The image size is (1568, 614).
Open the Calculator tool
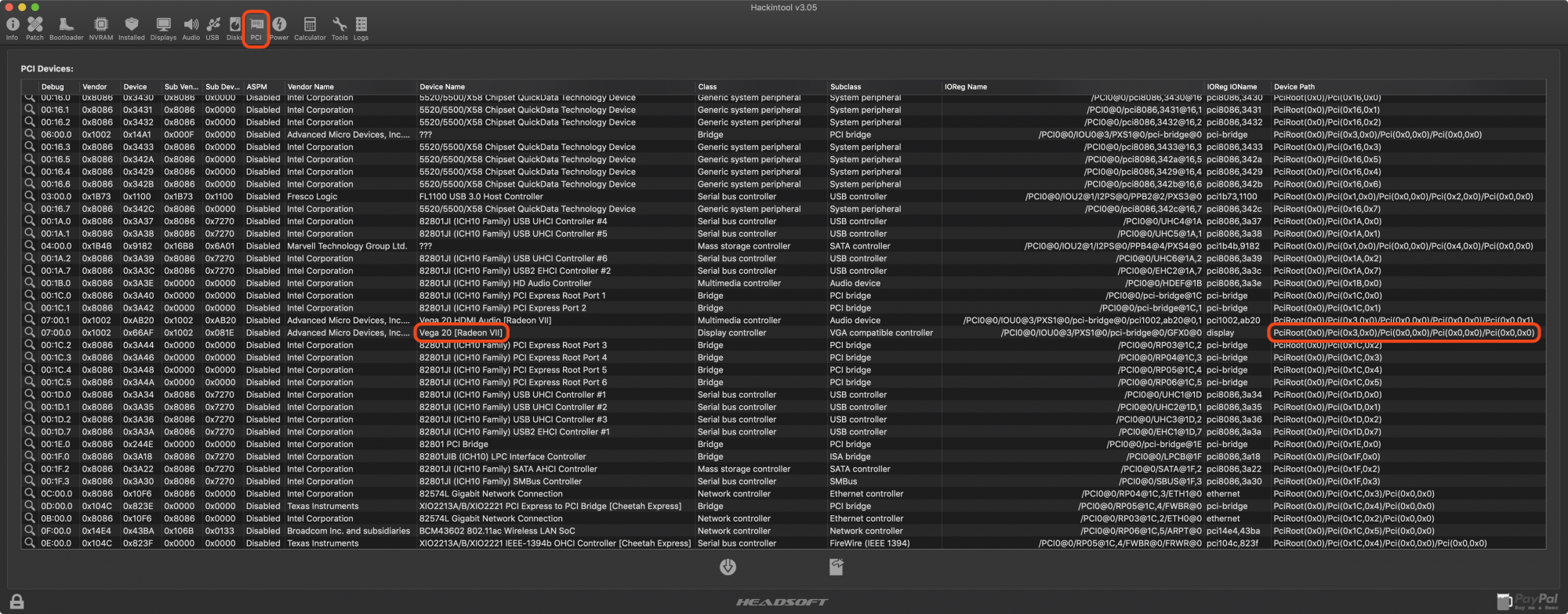[310, 29]
